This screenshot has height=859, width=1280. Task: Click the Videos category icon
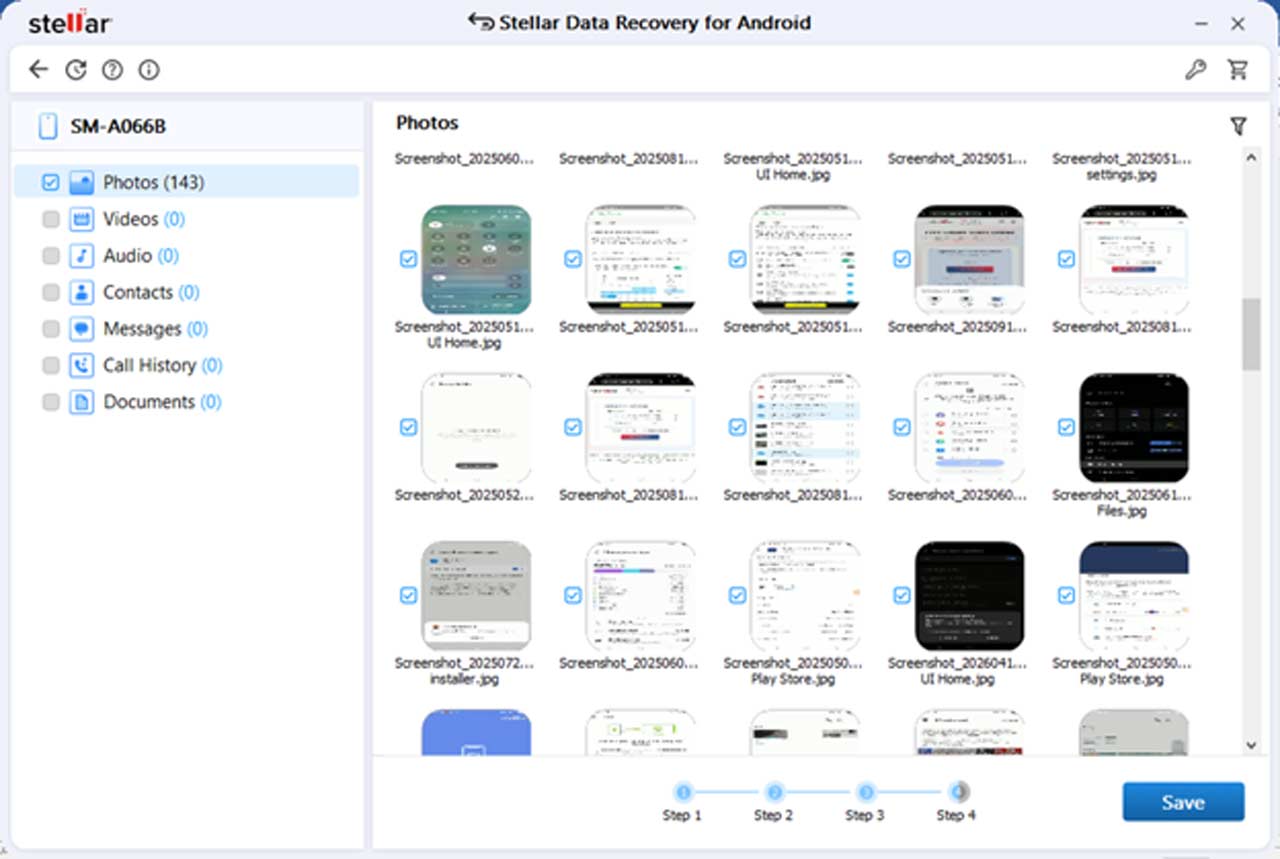point(81,219)
